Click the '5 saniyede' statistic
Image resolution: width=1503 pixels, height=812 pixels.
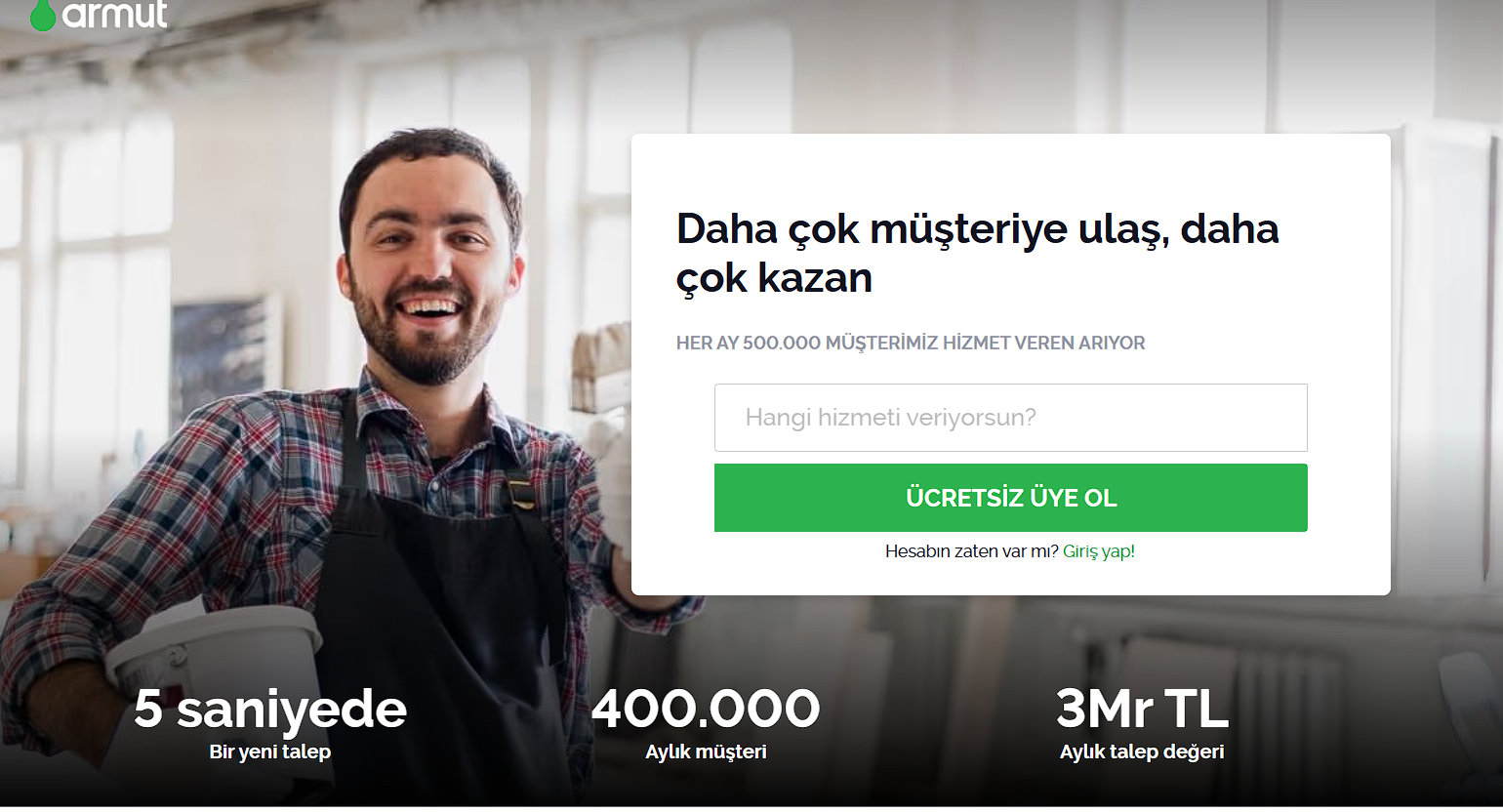270,709
